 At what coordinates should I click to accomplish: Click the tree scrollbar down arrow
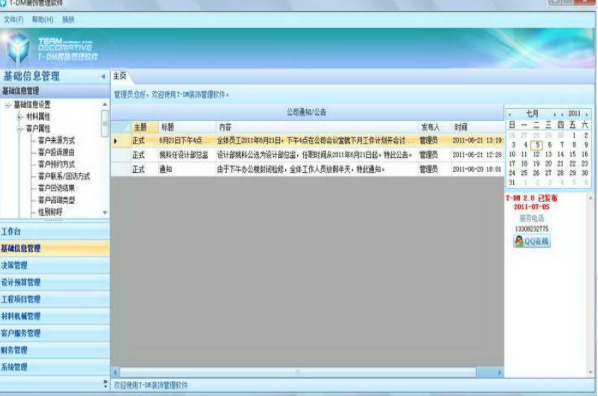point(105,212)
